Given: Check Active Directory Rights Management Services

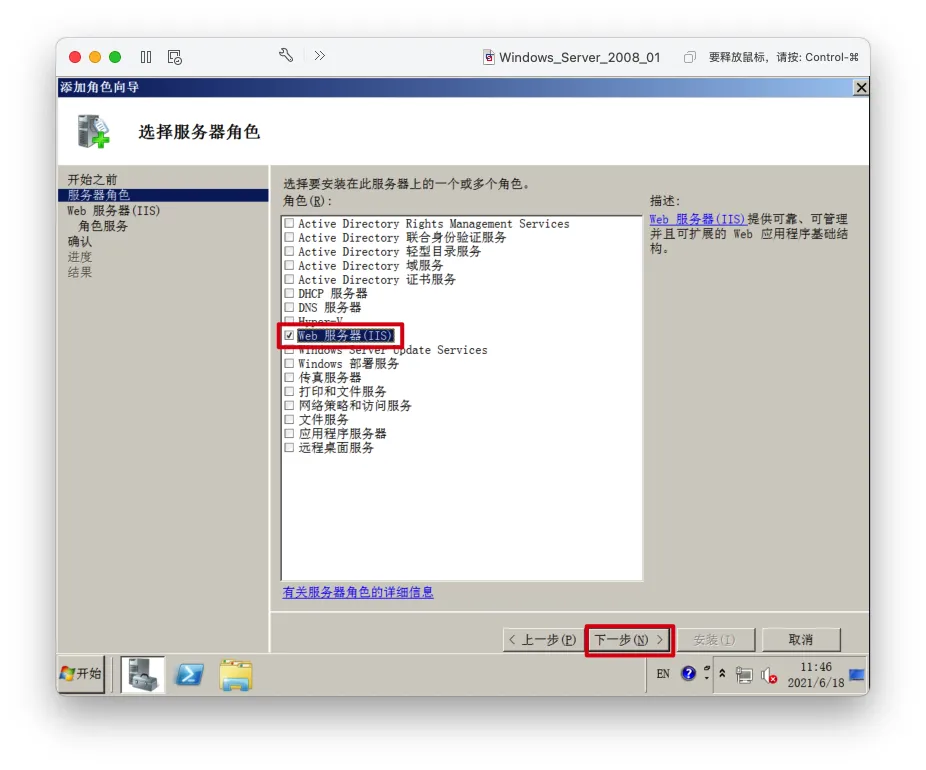Looking at the screenshot, I should point(289,223).
